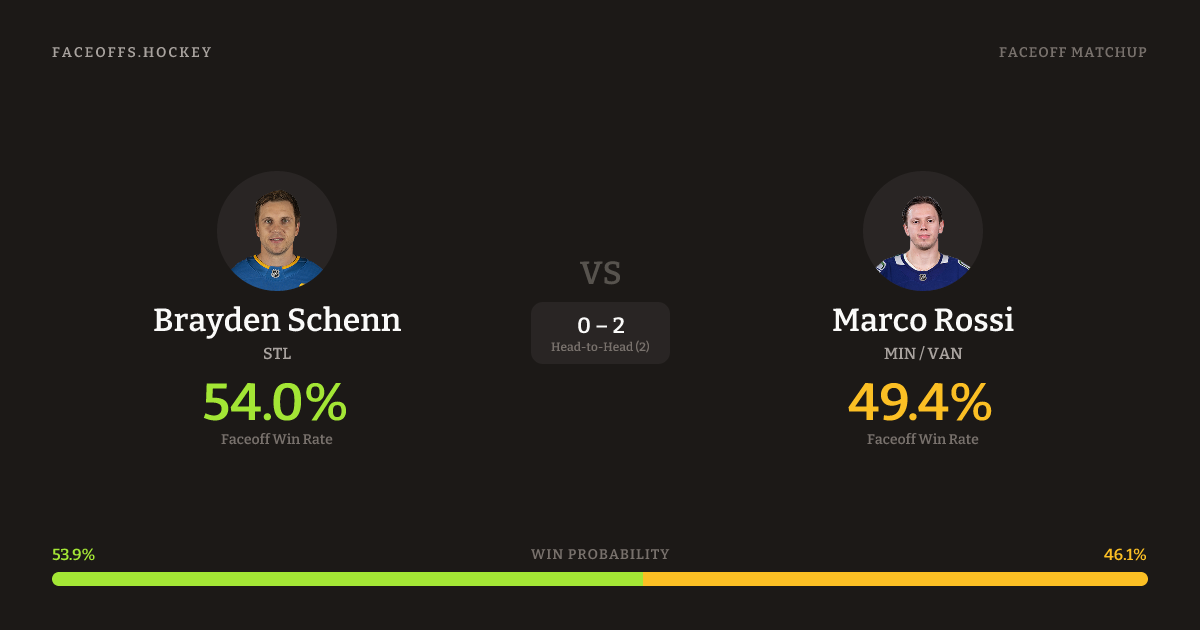Screen dimensions: 1200x630
Task: Open Brayden Schenn's headshot photo
Action: (x=277, y=231)
